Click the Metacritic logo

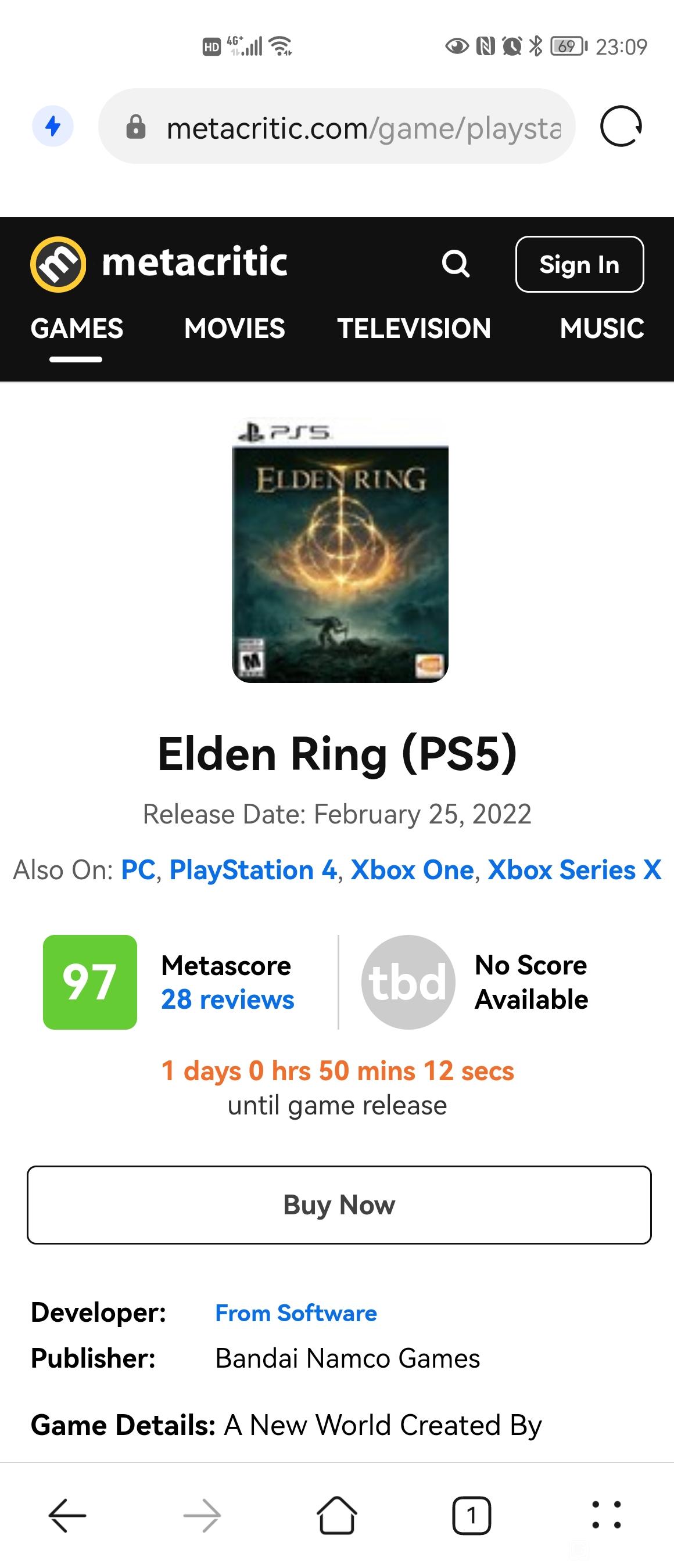point(158,264)
